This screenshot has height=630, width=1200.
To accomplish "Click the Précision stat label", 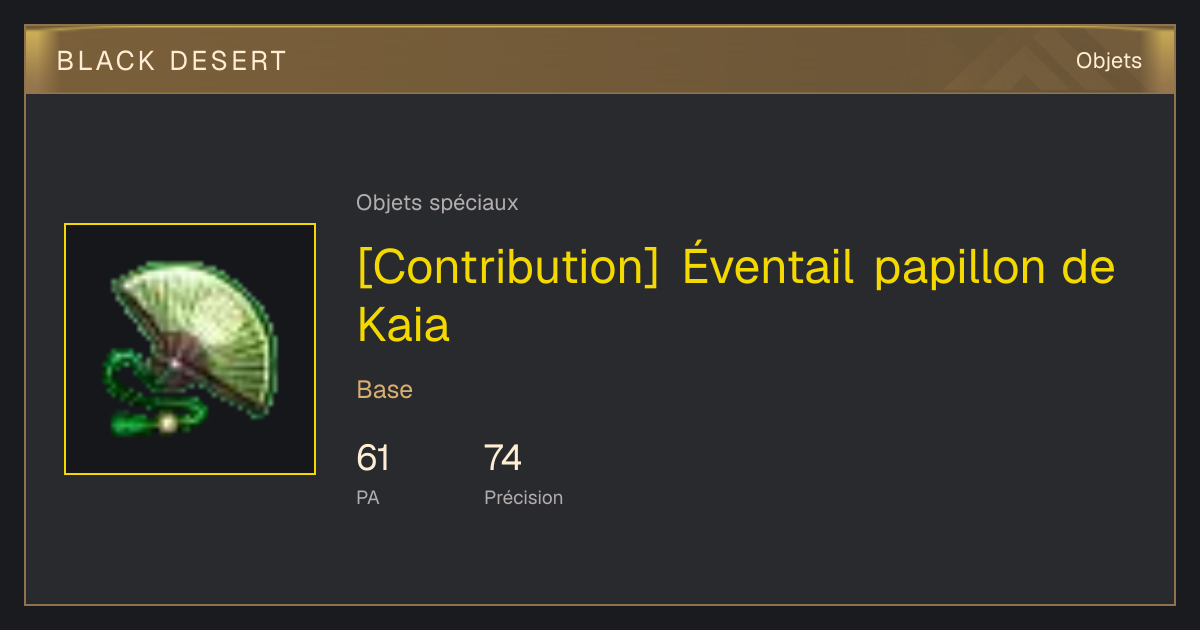I will (x=524, y=497).
